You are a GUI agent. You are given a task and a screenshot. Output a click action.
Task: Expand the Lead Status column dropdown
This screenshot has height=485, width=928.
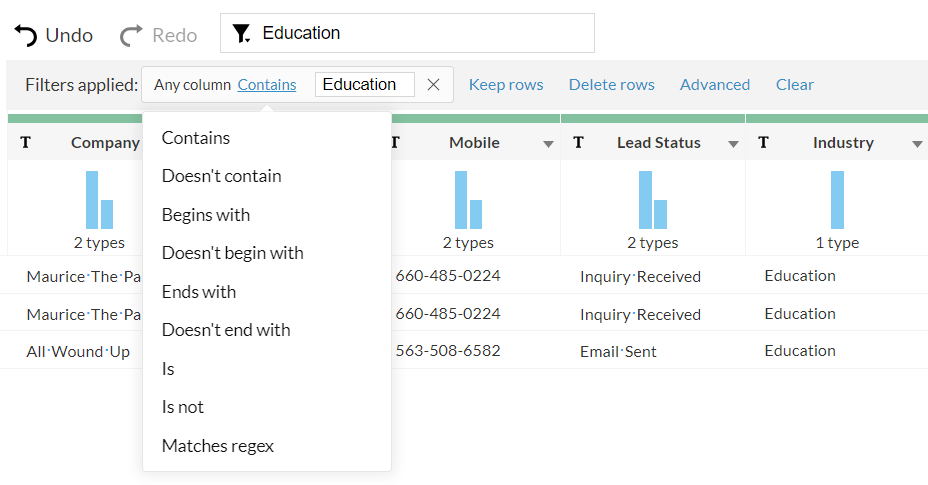point(733,144)
